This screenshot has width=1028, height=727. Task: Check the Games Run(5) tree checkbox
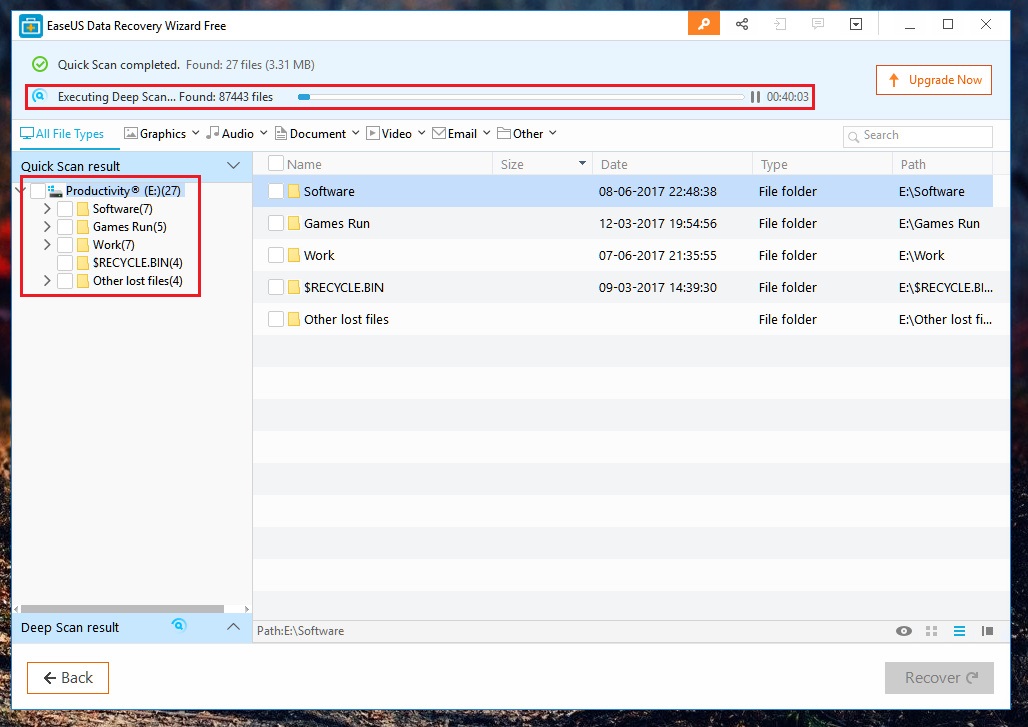(x=65, y=227)
